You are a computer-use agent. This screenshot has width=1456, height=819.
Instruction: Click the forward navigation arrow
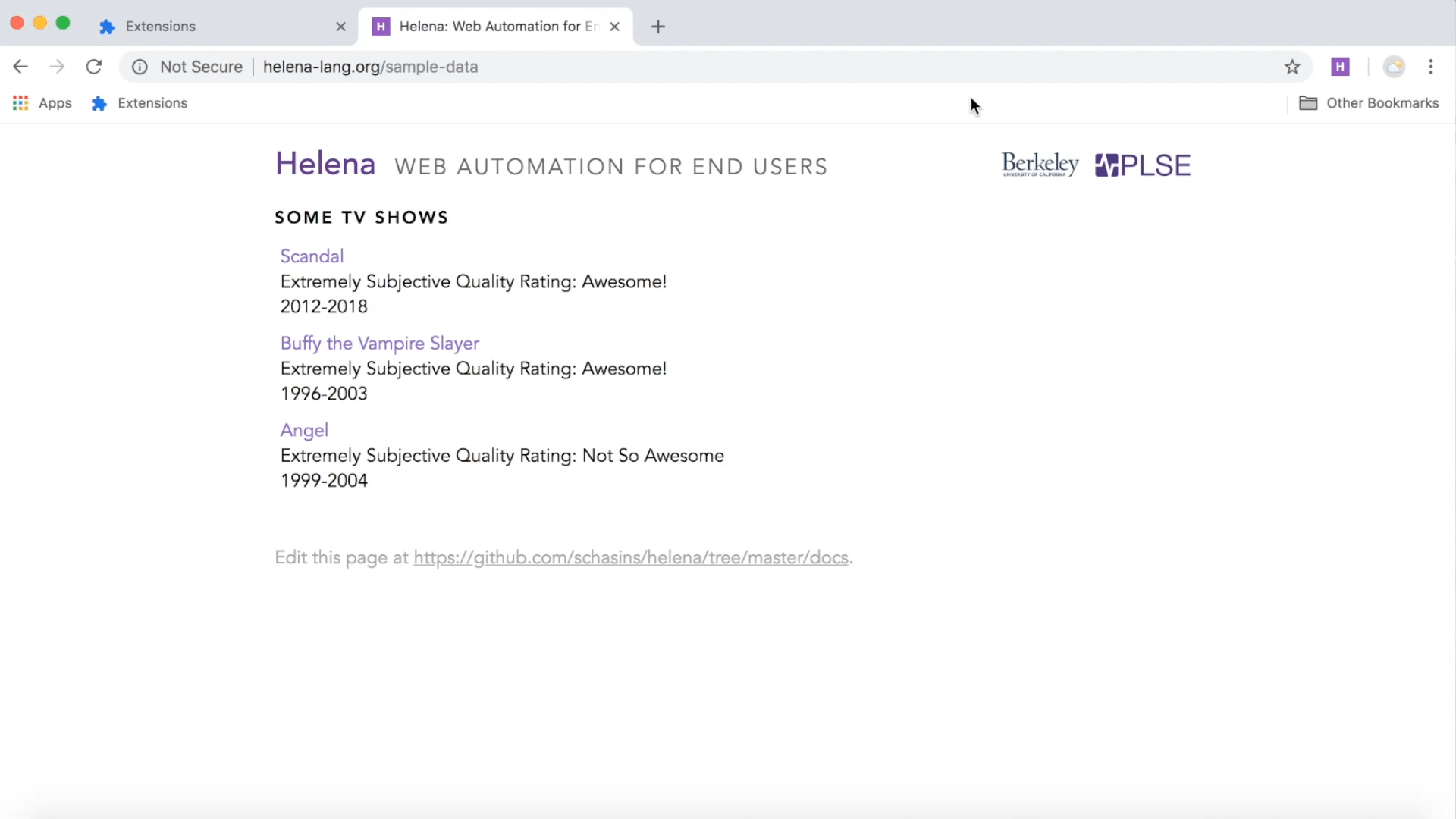tap(57, 67)
